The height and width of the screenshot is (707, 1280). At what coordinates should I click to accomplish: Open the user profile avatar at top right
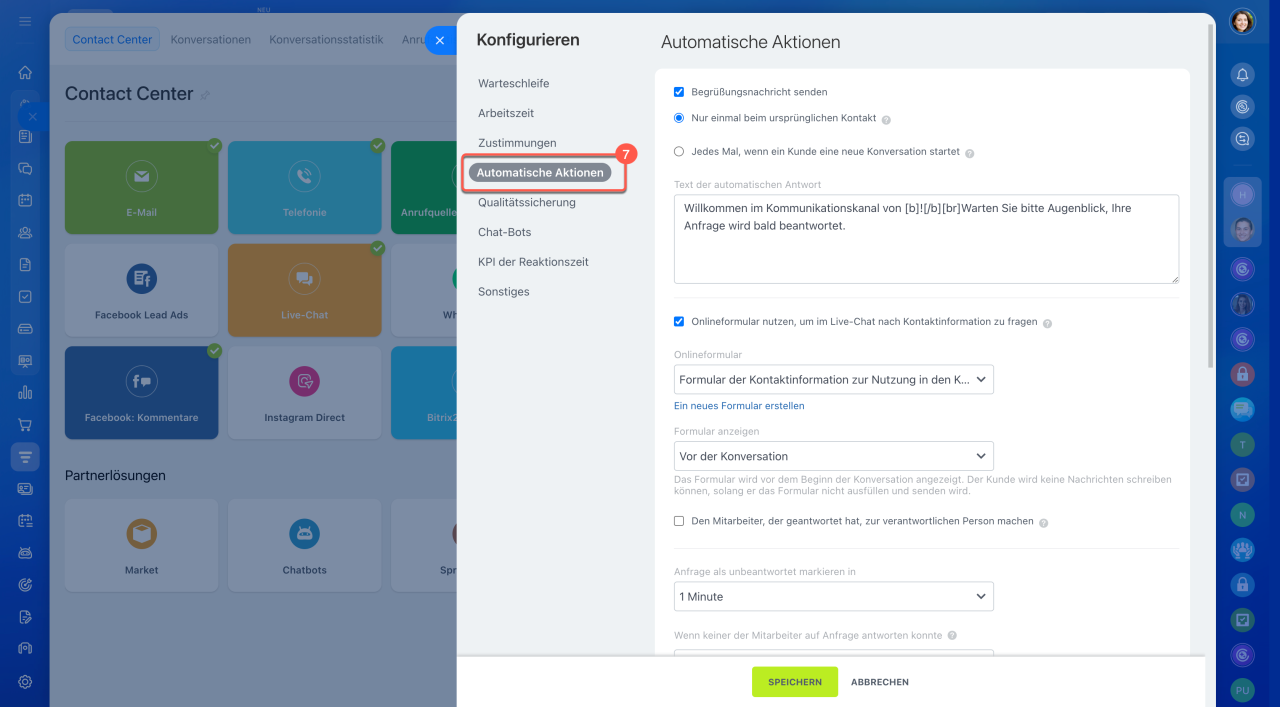coord(1242,21)
